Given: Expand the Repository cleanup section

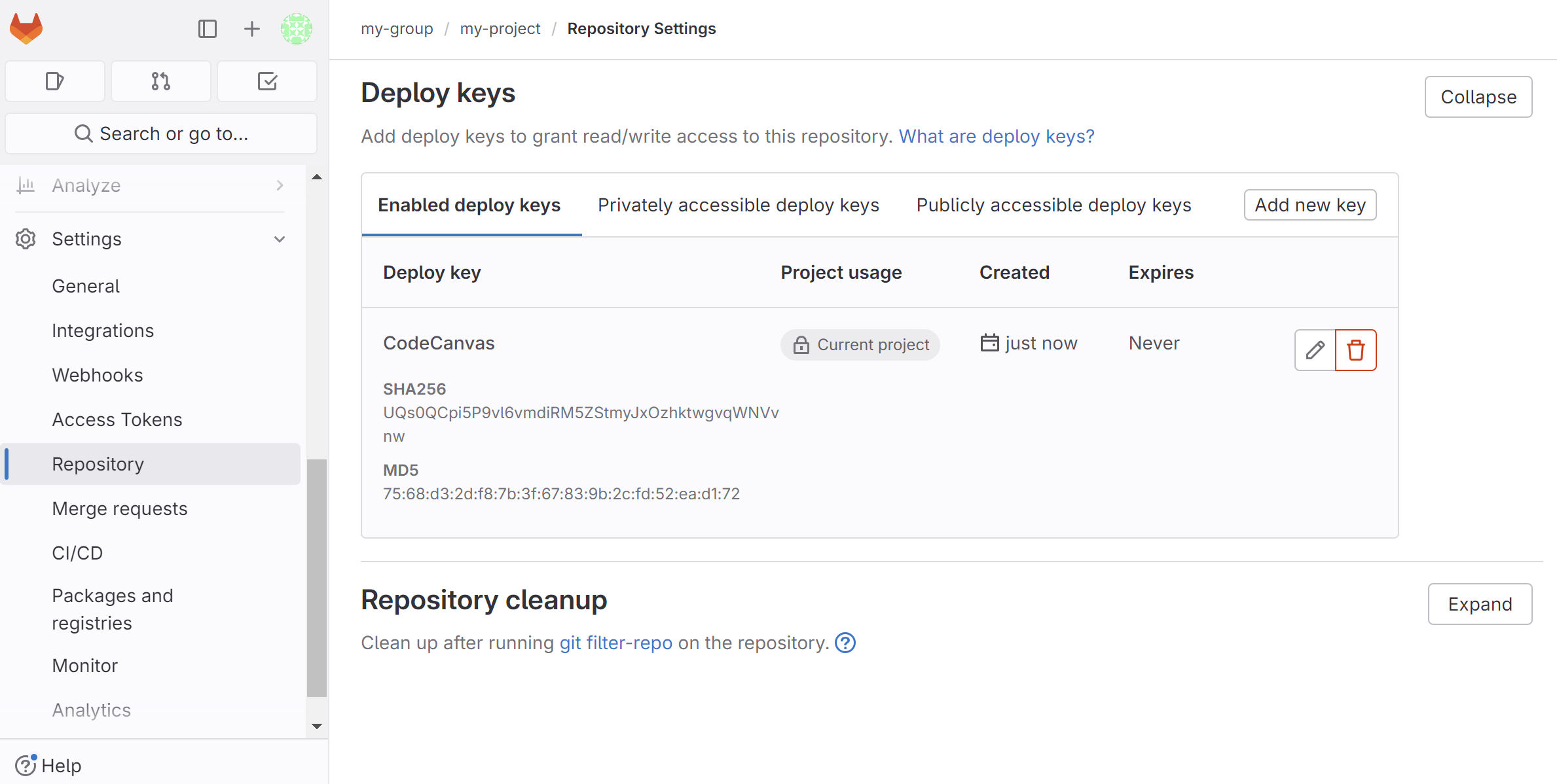Looking at the screenshot, I should click(x=1480, y=604).
